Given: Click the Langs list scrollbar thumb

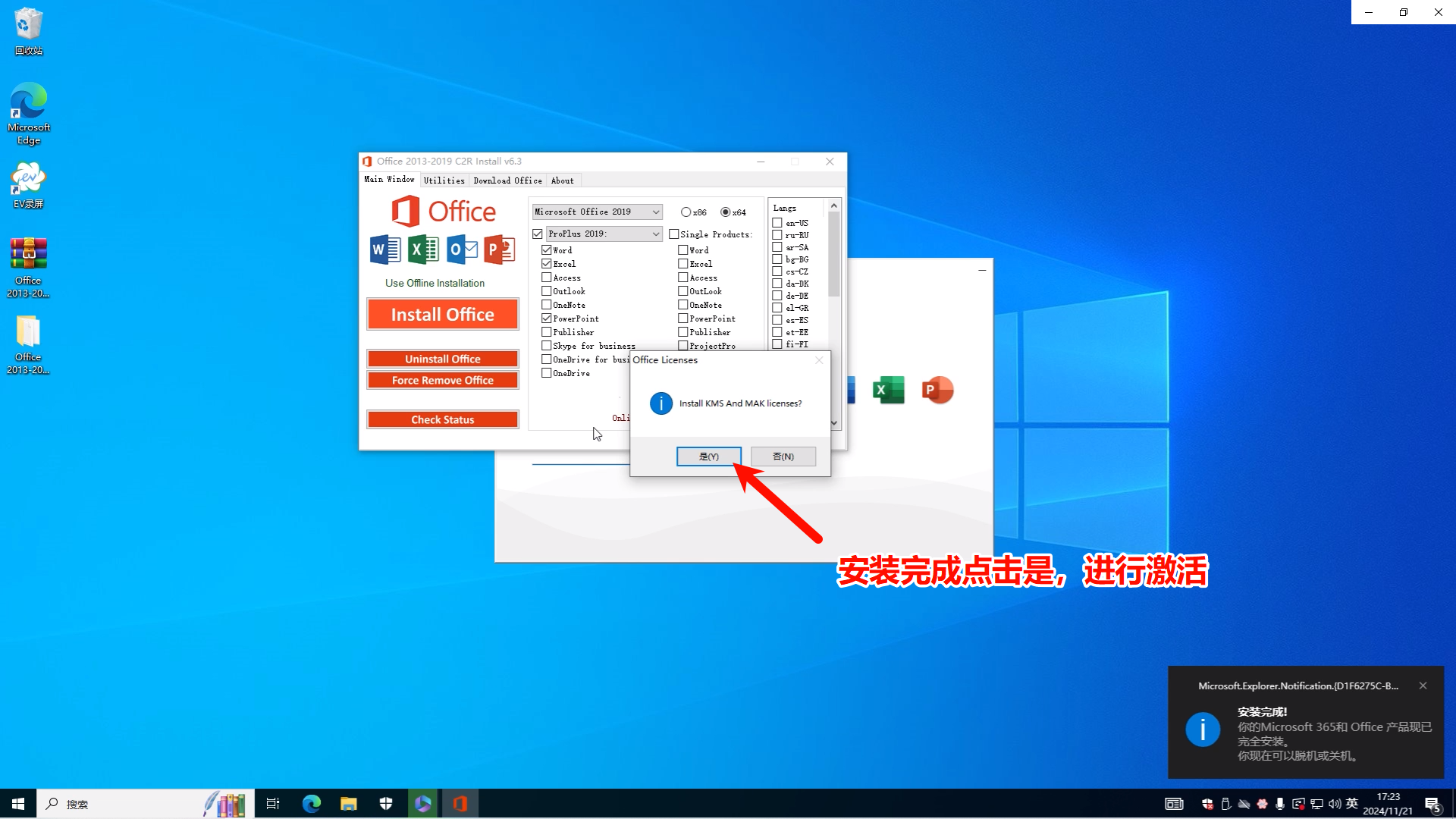Looking at the screenshot, I should tap(834, 254).
